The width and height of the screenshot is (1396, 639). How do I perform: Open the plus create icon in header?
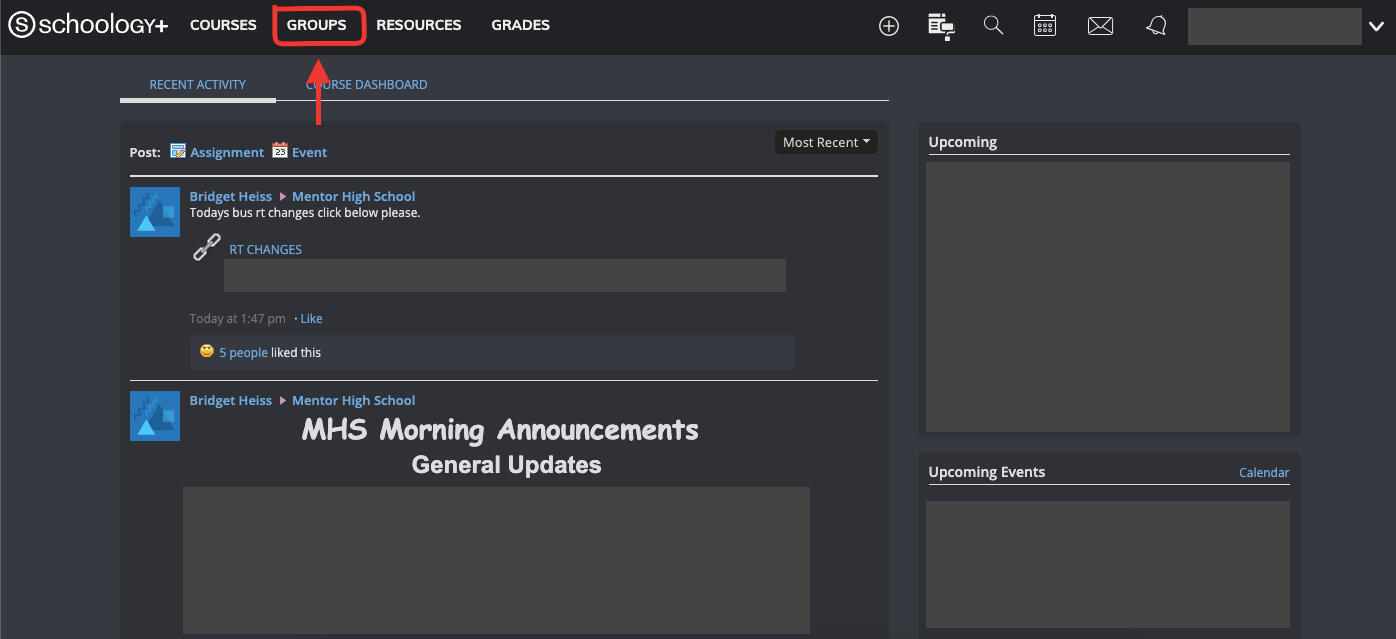(888, 26)
